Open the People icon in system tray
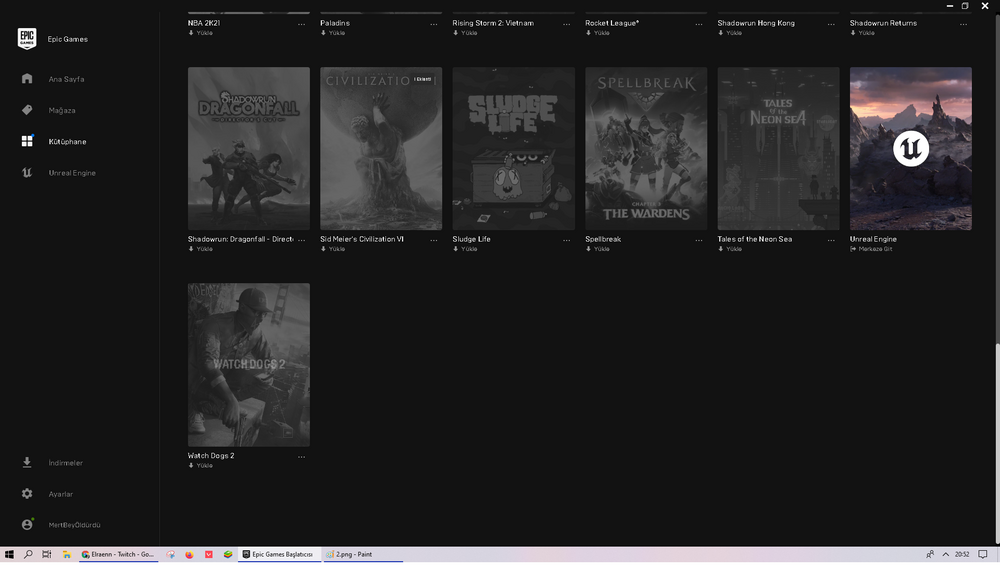Viewport: 1000px width, 582px height. pyautogui.click(x=930, y=555)
